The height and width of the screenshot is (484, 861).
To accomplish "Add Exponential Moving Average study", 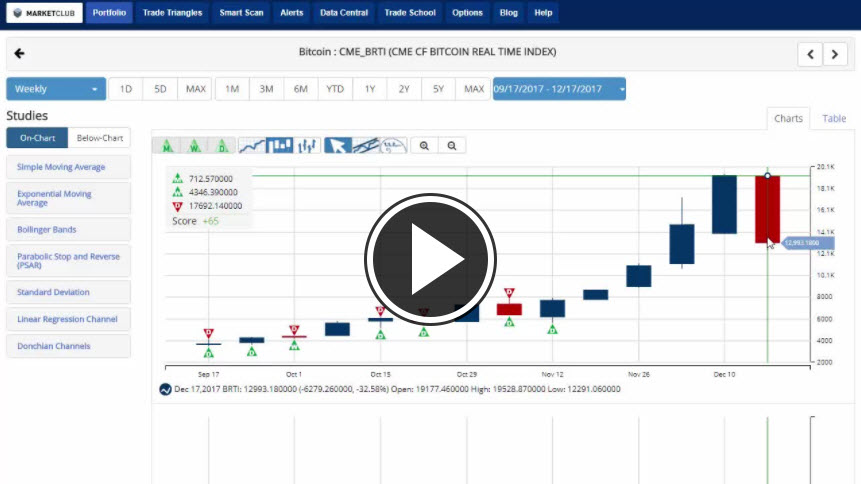I will coord(69,198).
